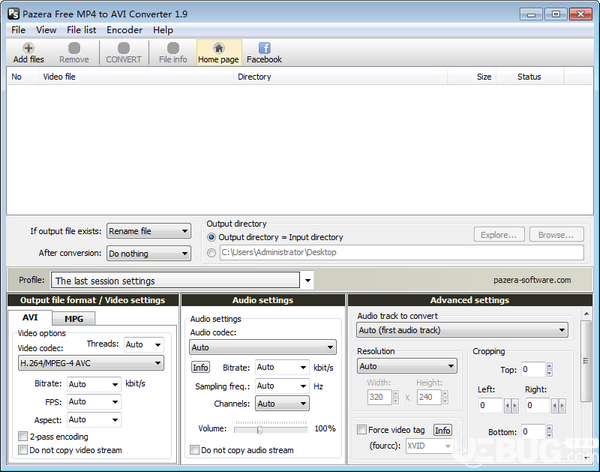Screen dimensions: 600x472
Task: Open the Sampling freq. dropdown
Action: tap(282, 385)
